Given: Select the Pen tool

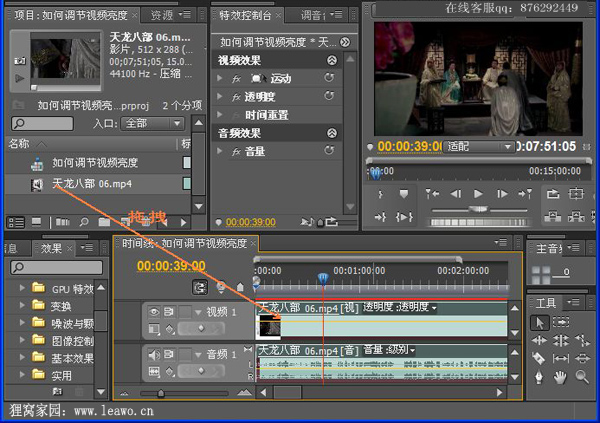Looking at the screenshot, I should 539,377.
